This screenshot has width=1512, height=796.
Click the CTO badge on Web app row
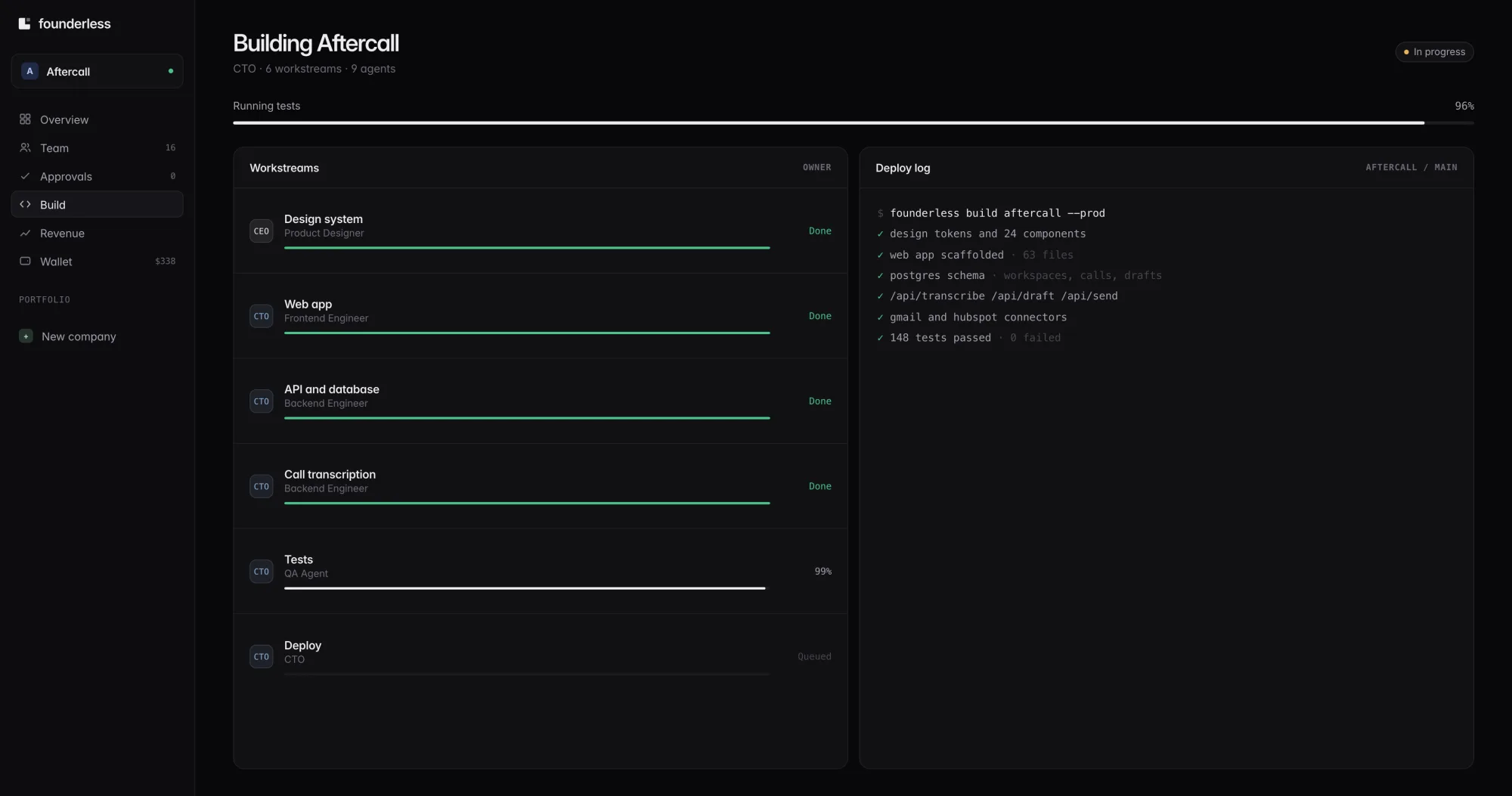261,316
